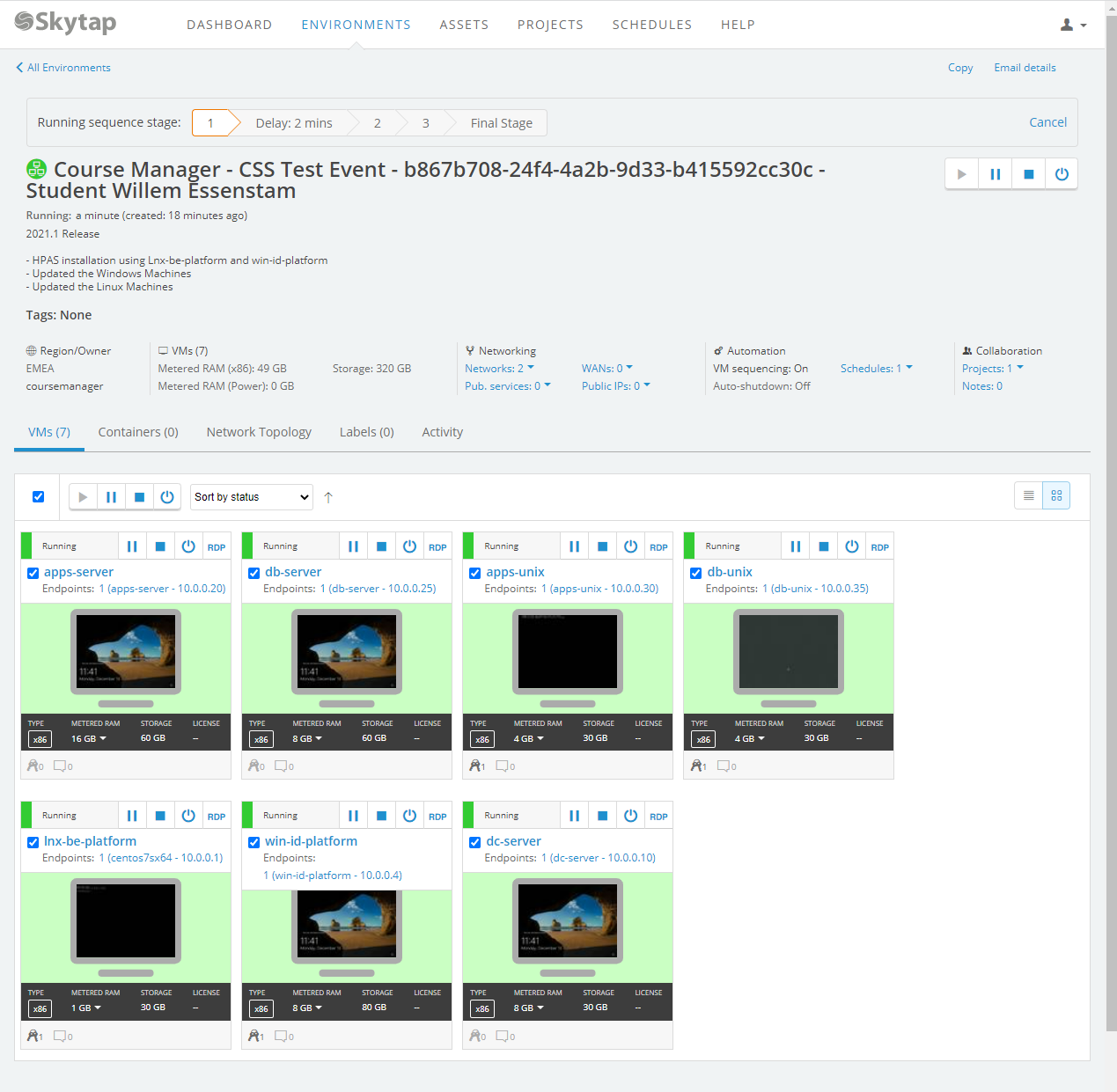1117x1092 pixels.
Task: Expand the Networks: 2 dropdown
Action: tap(499, 369)
